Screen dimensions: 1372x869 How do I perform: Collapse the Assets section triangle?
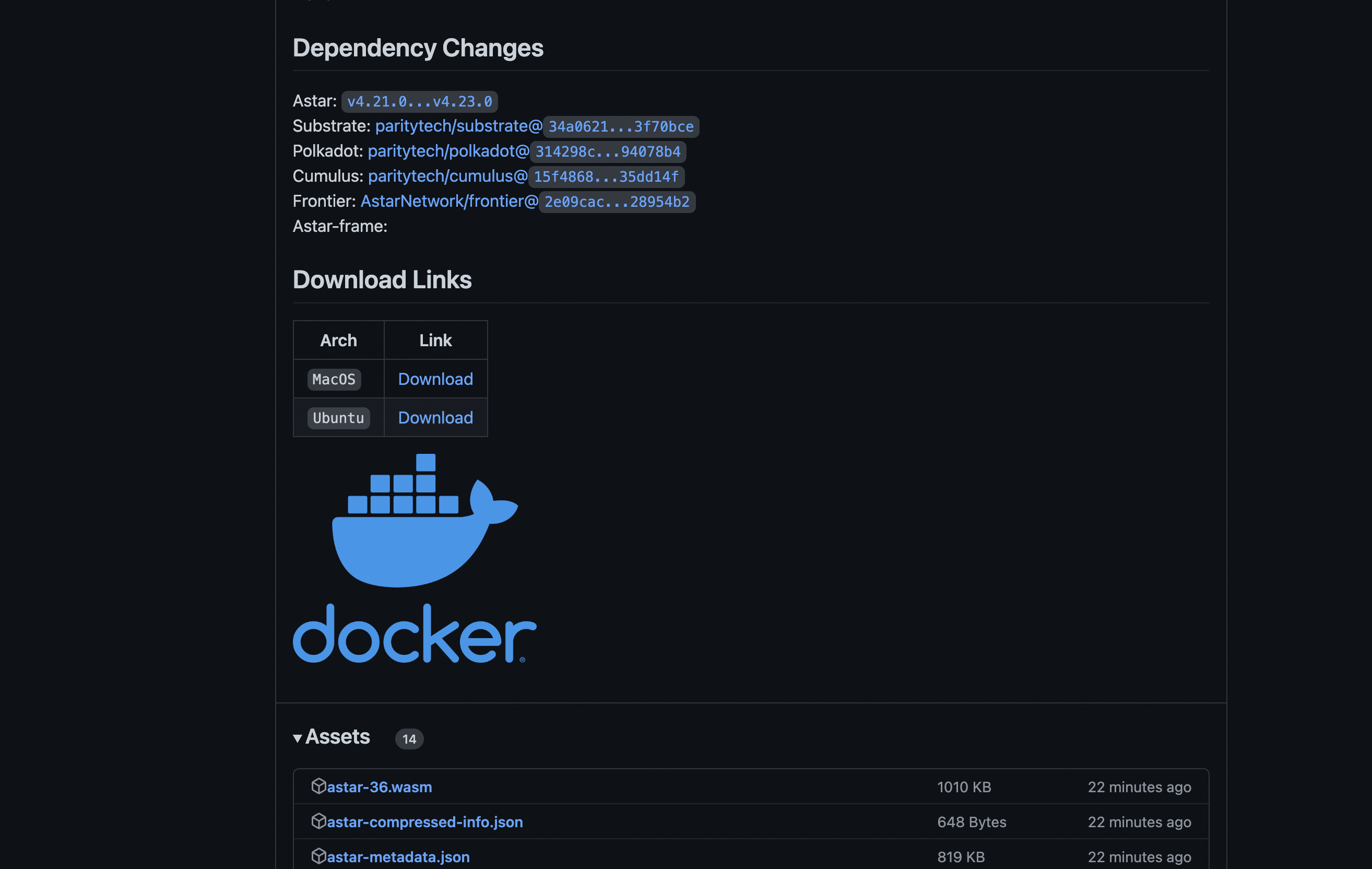pos(298,738)
